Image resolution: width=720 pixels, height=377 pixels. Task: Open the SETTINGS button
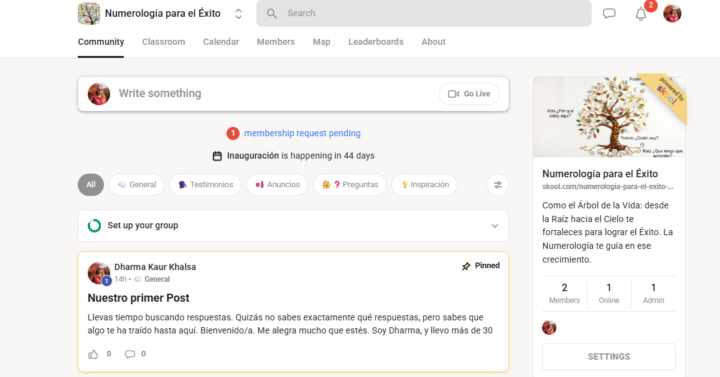[x=609, y=357]
